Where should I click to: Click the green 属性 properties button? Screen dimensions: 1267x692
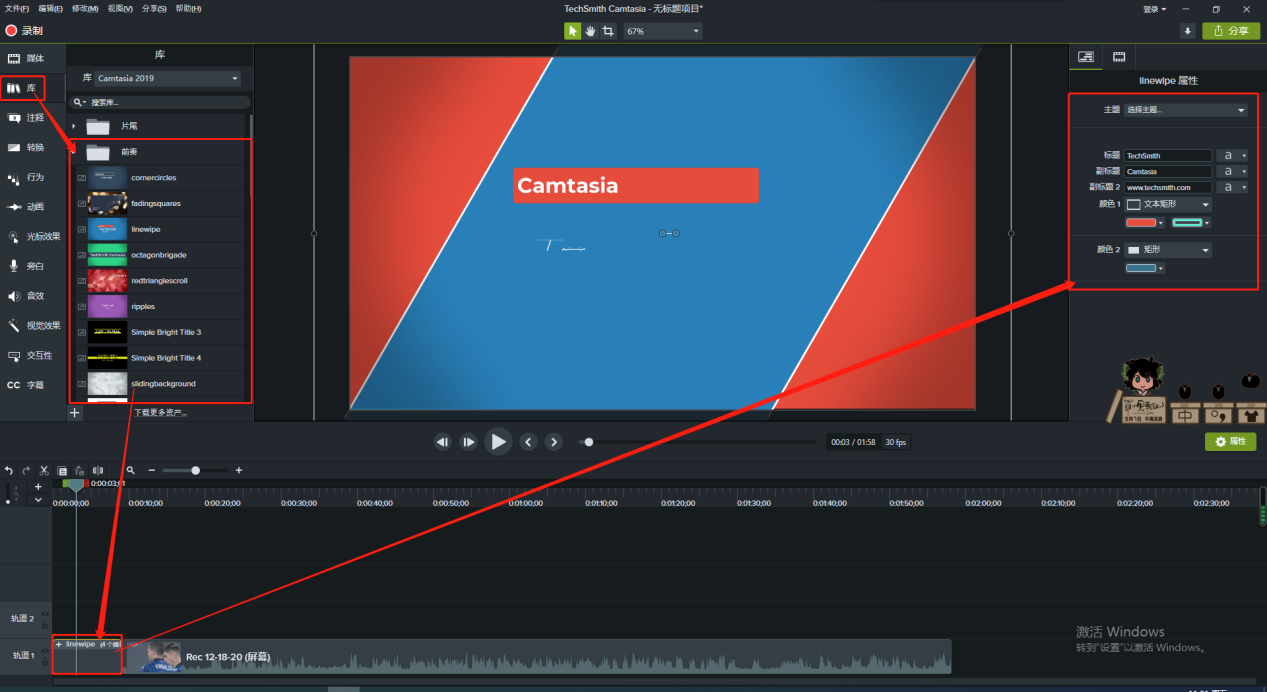(1230, 441)
